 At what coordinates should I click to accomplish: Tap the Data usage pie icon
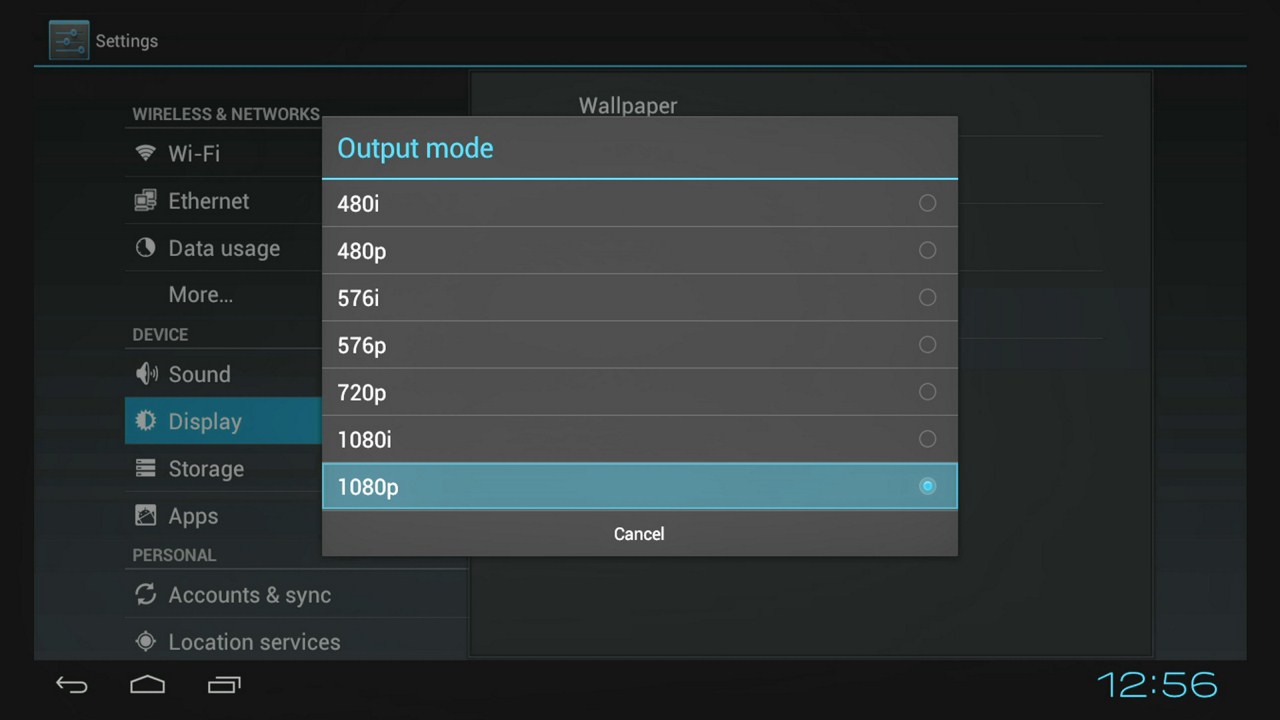coord(146,248)
